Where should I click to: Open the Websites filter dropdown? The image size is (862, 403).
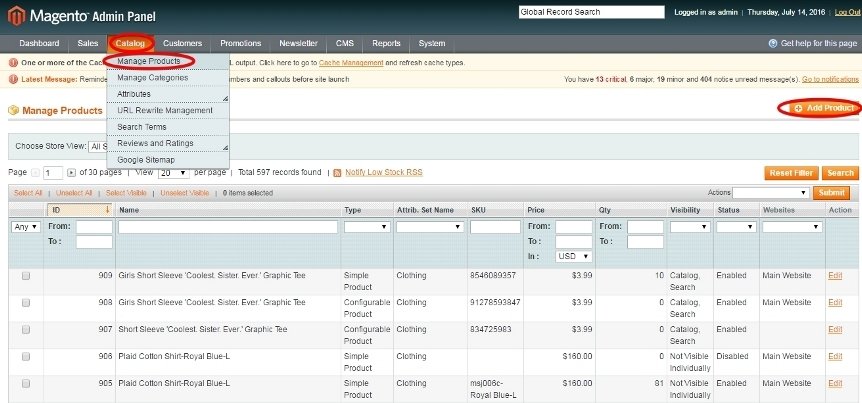pos(792,227)
